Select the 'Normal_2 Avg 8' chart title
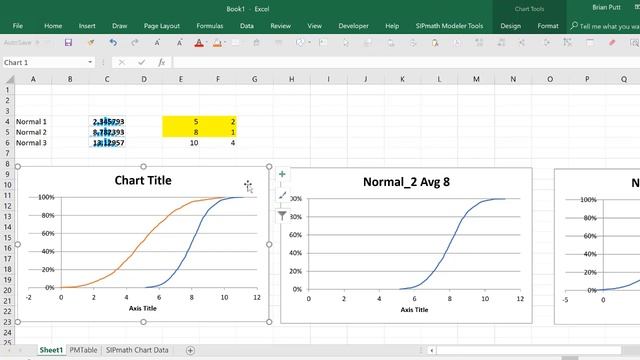Image resolution: width=640 pixels, height=360 pixels. (x=406, y=182)
